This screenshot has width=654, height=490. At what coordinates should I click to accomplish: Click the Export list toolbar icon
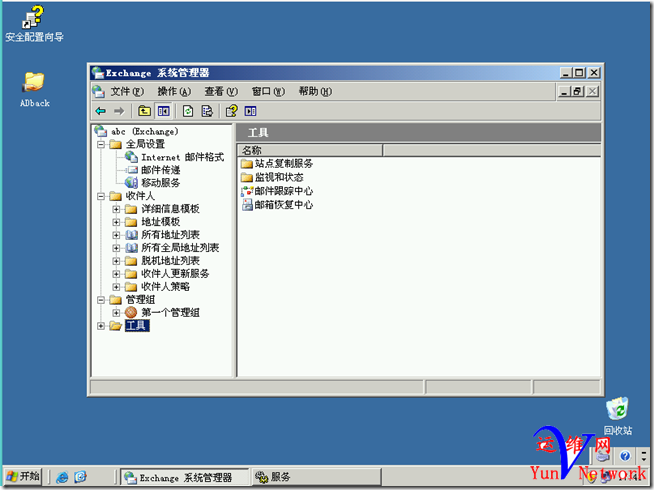pyautogui.click(x=207, y=111)
